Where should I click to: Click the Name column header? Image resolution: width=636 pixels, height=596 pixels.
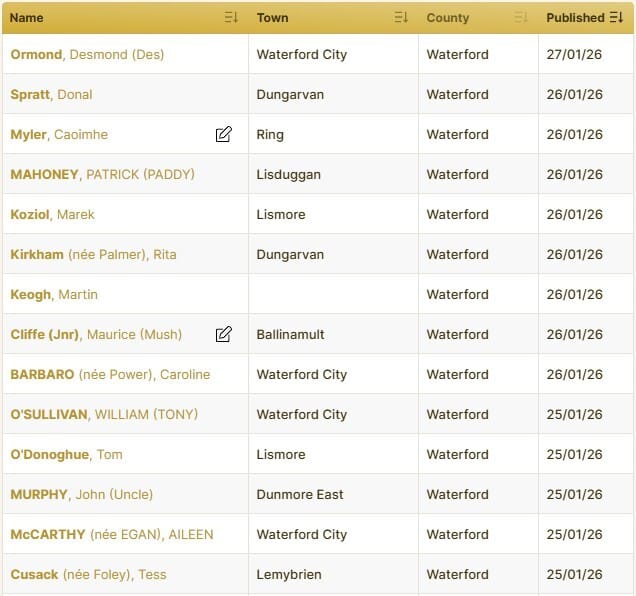click(x=27, y=18)
